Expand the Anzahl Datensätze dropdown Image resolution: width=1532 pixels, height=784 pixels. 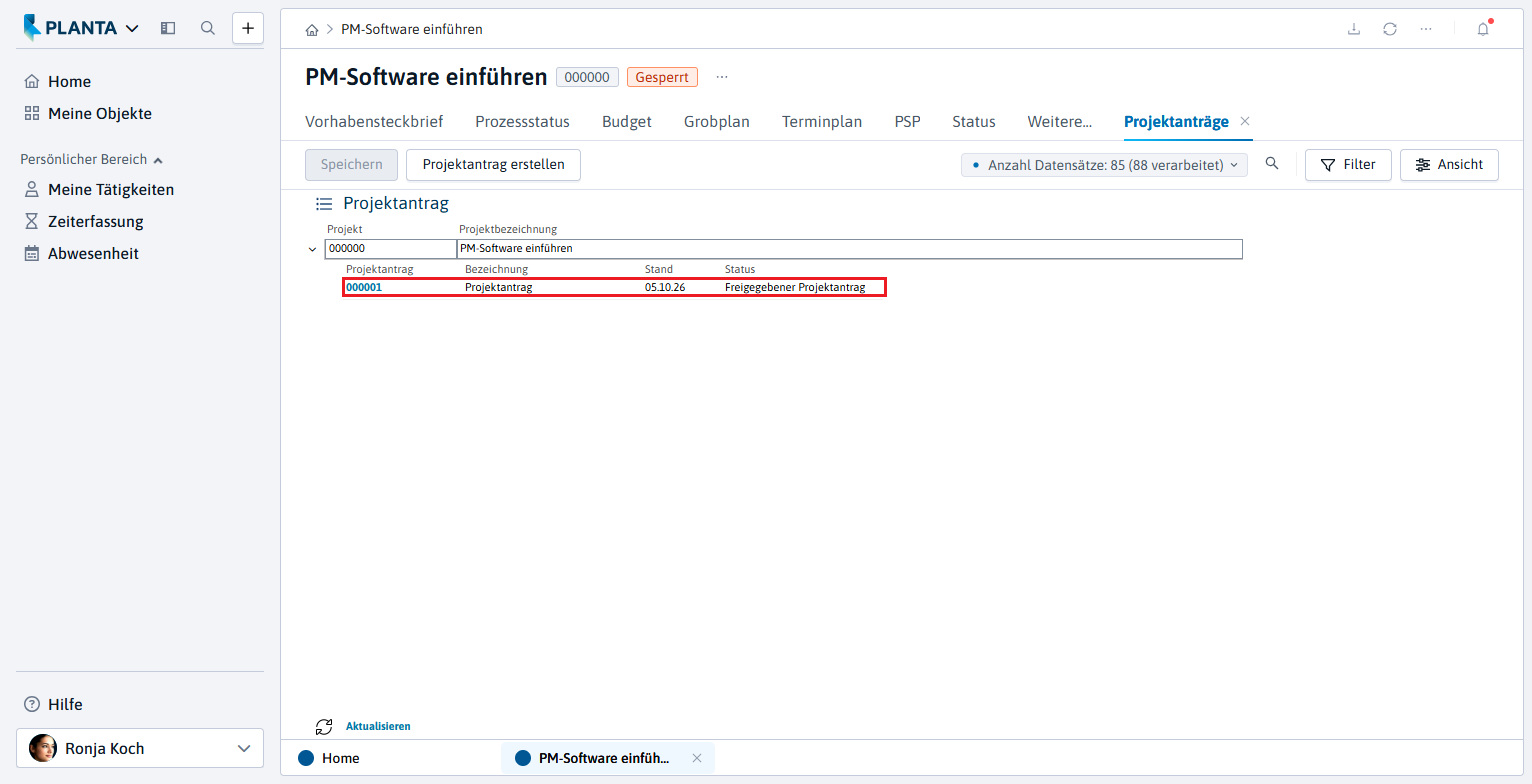point(1104,165)
